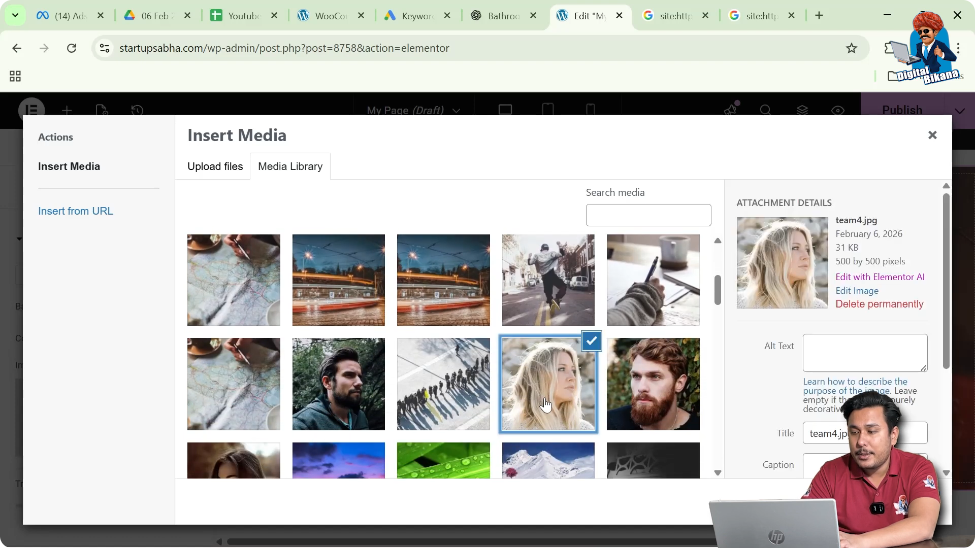
Task: Open the Insert from URL option
Action: [75, 211]
